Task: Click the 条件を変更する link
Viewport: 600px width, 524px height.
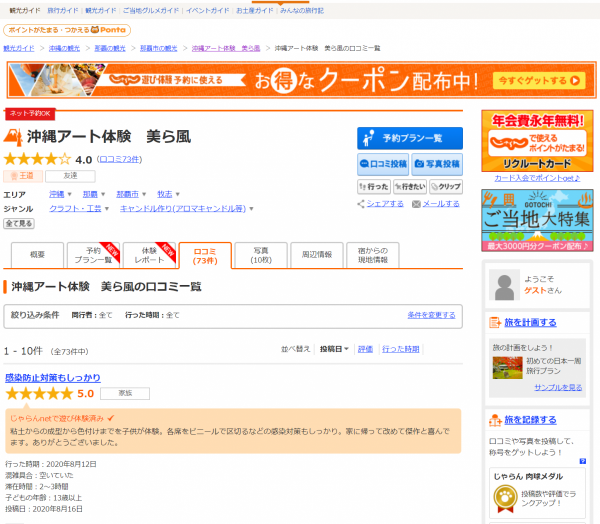Action: tap(431, 315)
